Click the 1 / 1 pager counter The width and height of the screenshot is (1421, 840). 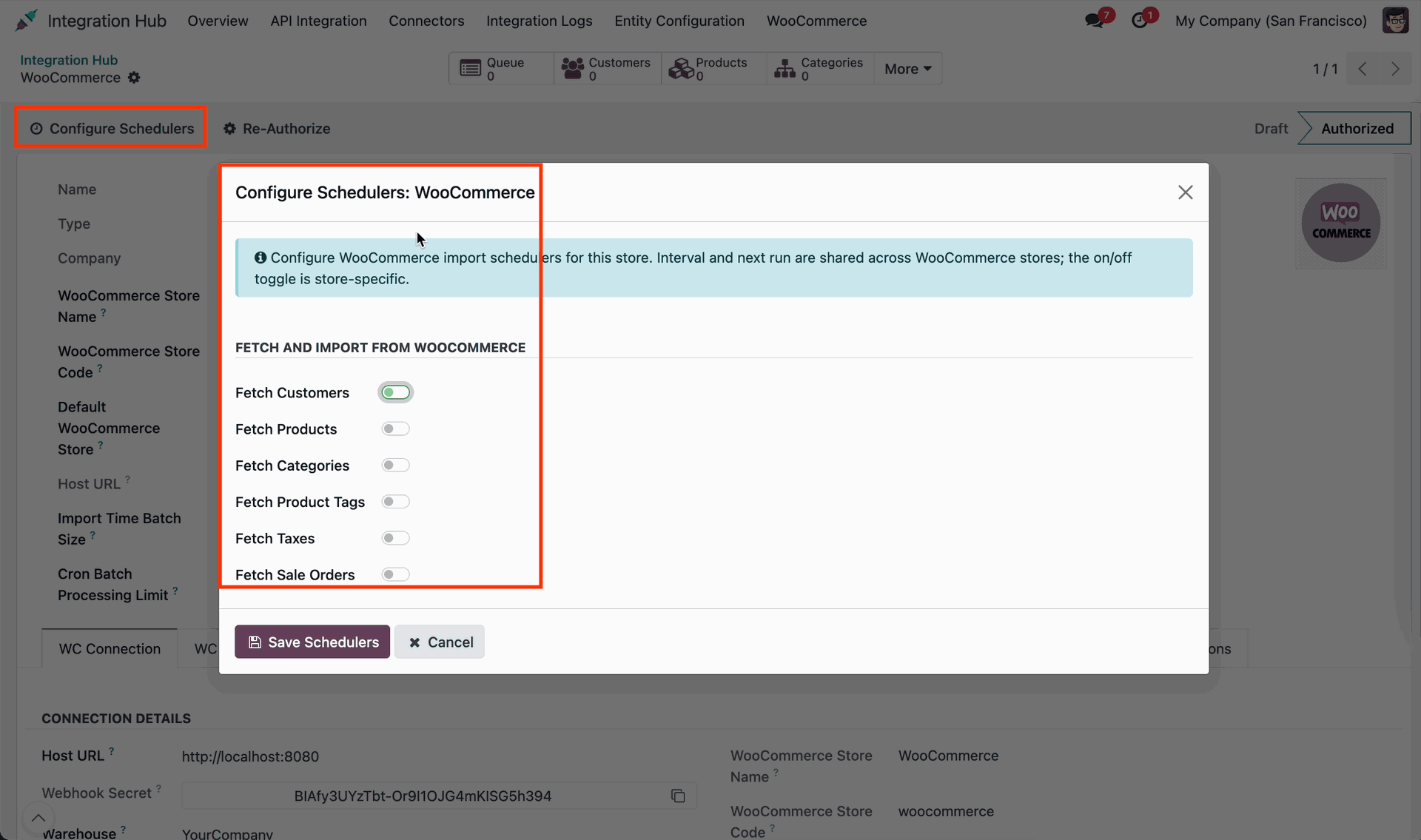[1325, 69]
